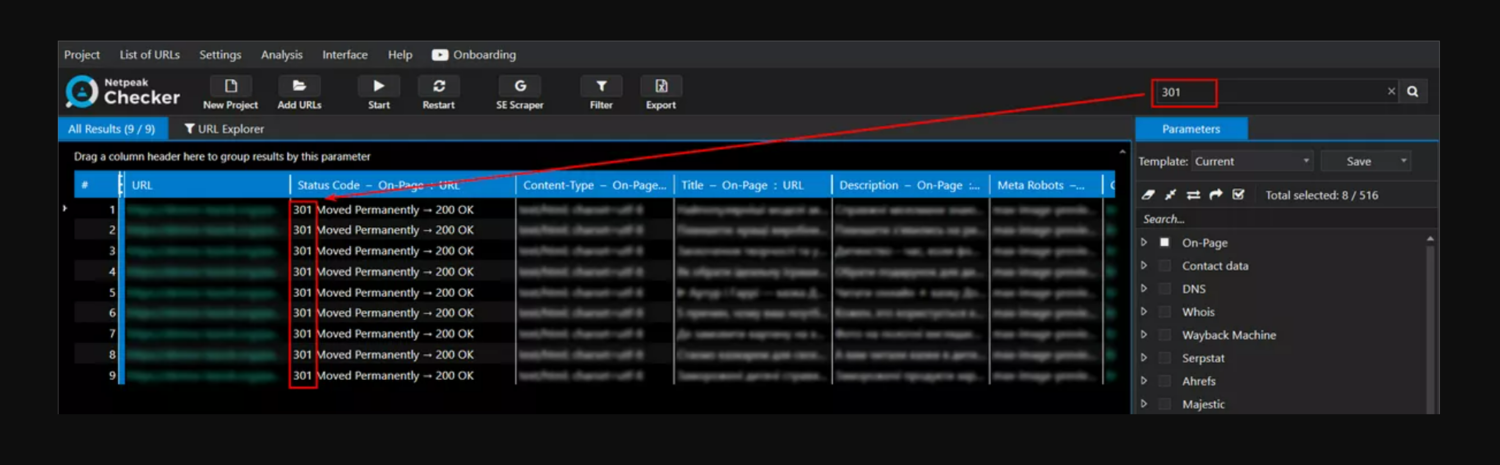
Task: Sort by the URL column header
Action: 207,185
